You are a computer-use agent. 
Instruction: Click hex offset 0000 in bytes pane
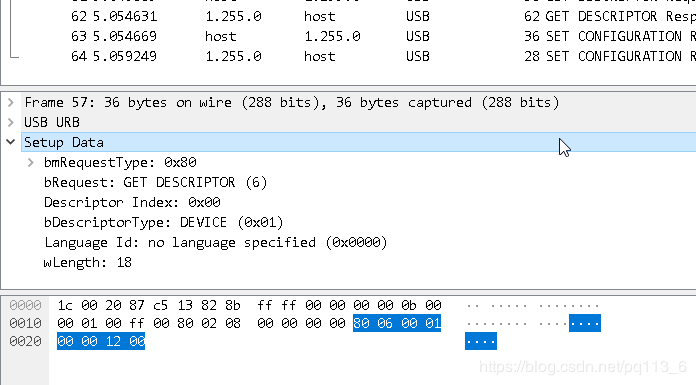click(25, 305)
